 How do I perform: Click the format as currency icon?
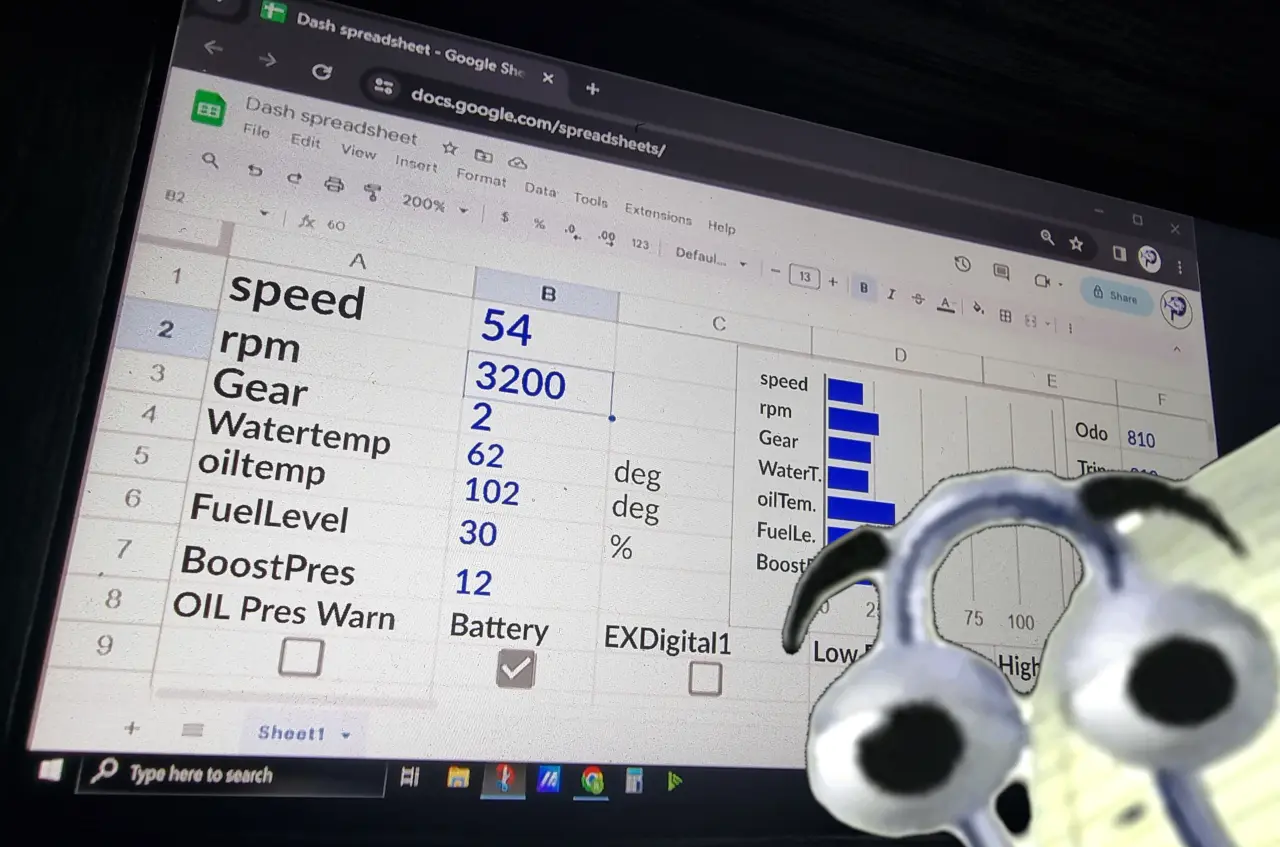click(x=506, y=217)
